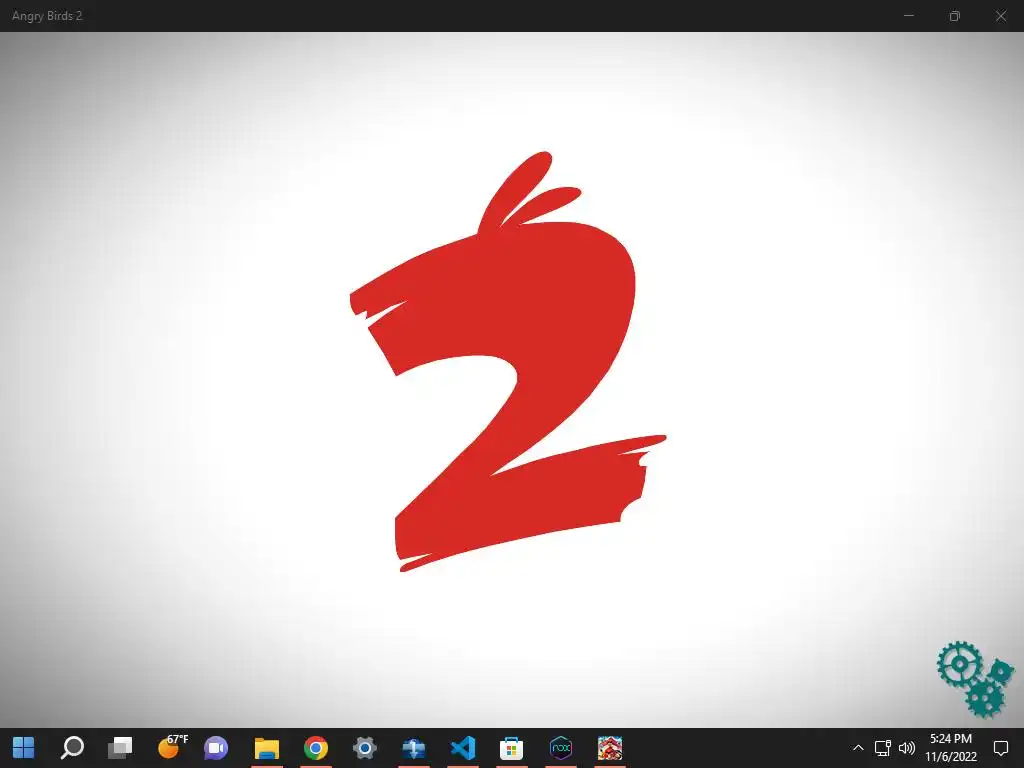Screen dimensions: 1024x768
Task: Show hidden system tray icons
Action: pos(858,748)
